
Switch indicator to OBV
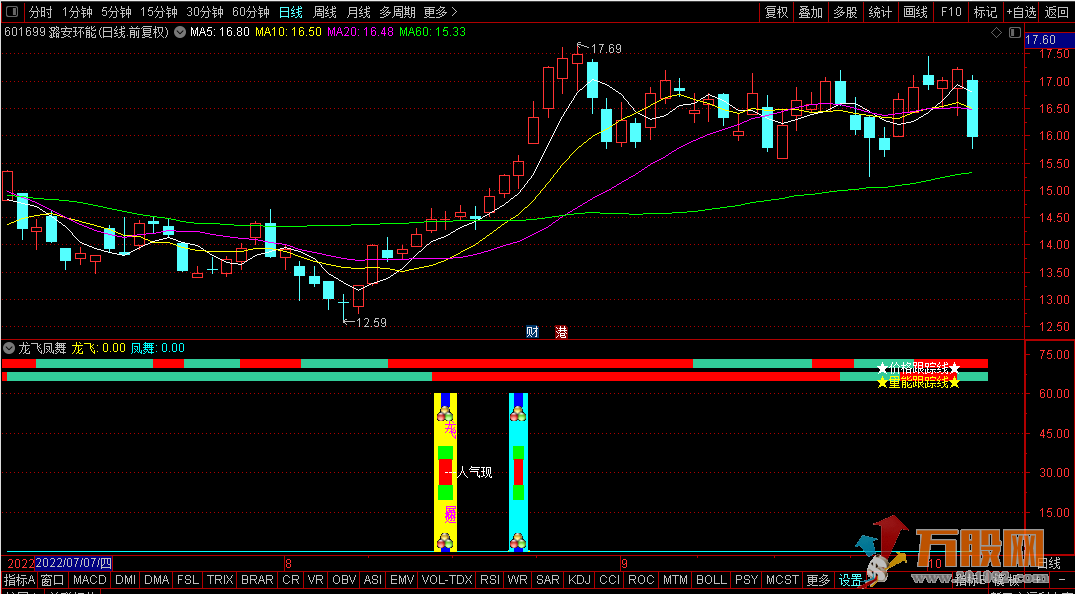344,580
